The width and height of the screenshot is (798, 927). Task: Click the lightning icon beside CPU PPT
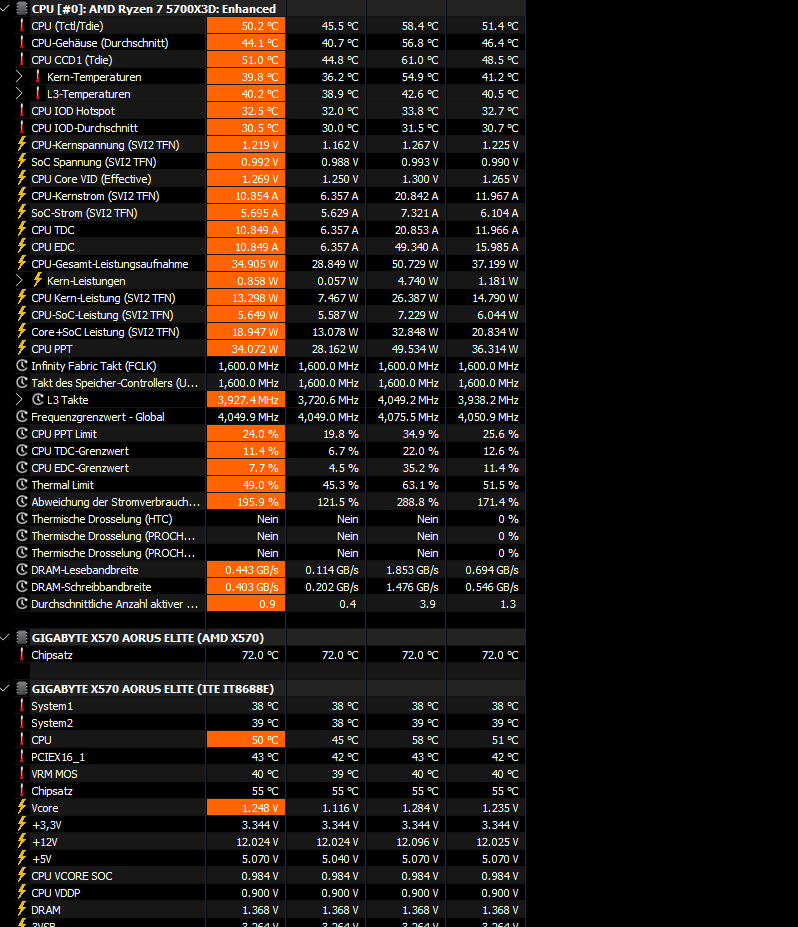coord(22,348)
